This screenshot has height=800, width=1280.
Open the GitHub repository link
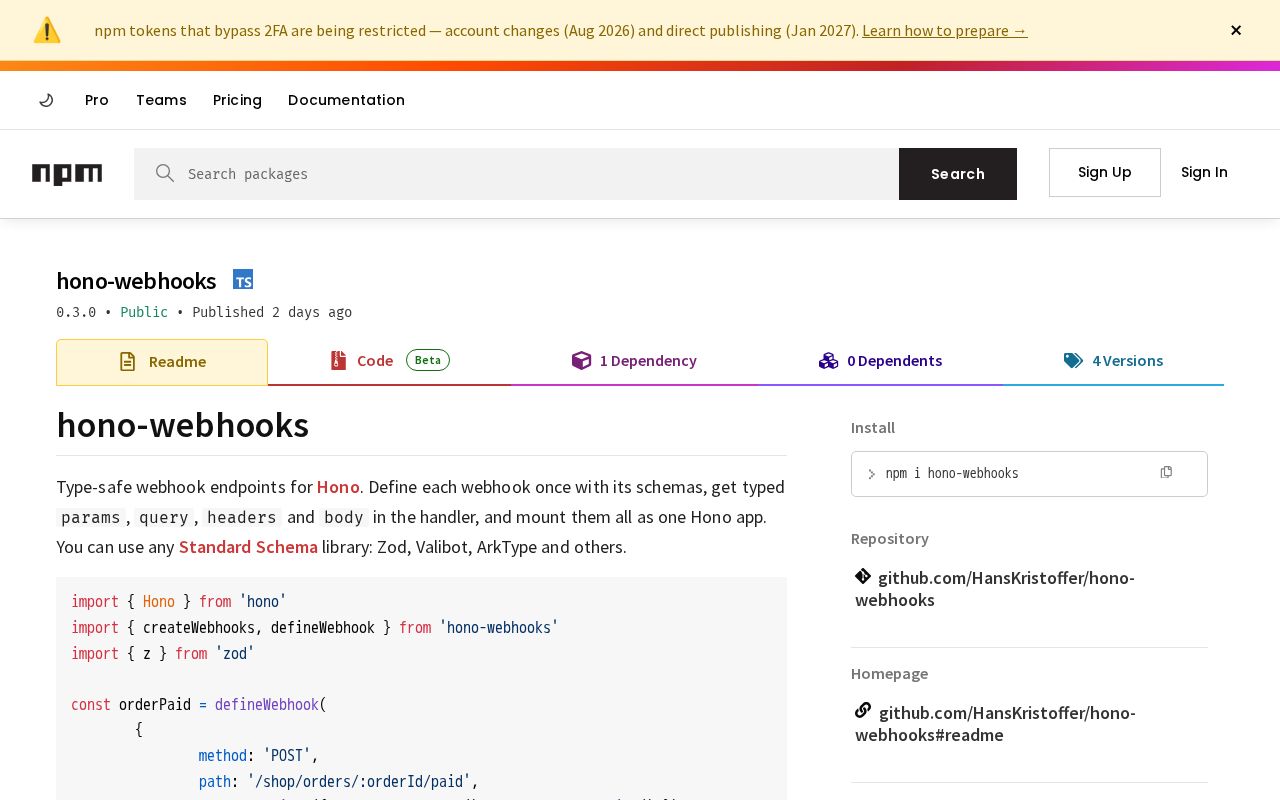tap(995, 588)
